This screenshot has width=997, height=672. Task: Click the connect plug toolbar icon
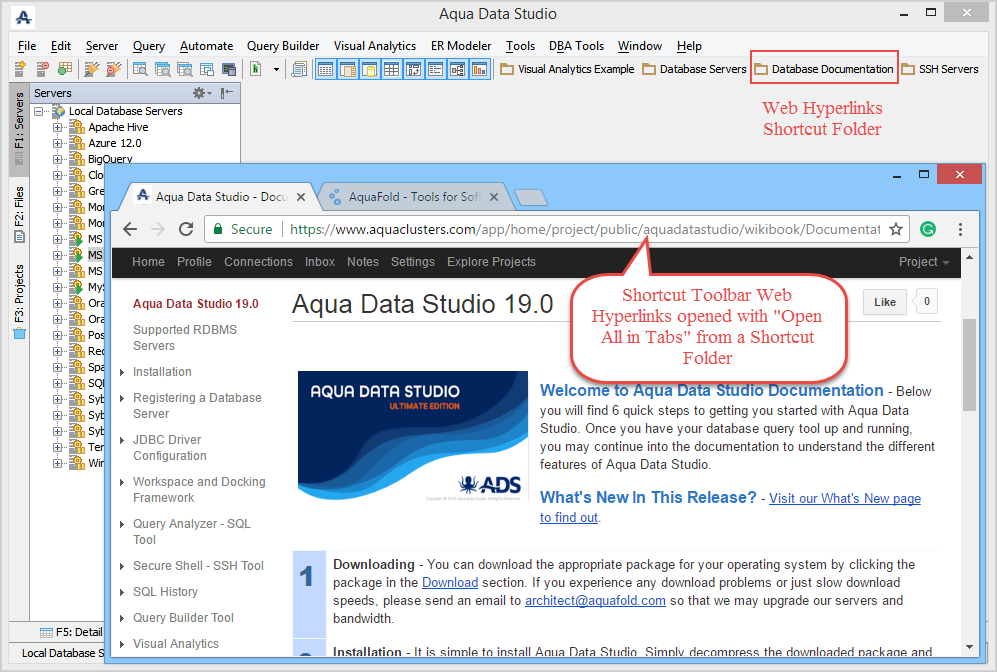92,69
